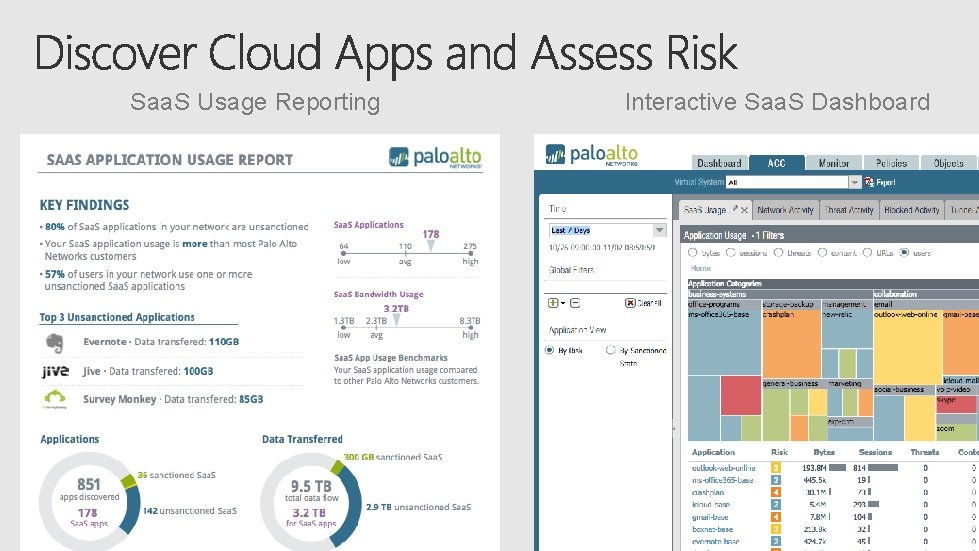Expand the add filter dropdown arrow
The width and height of the screenshot is (979, 551).
tap(563, 304)
